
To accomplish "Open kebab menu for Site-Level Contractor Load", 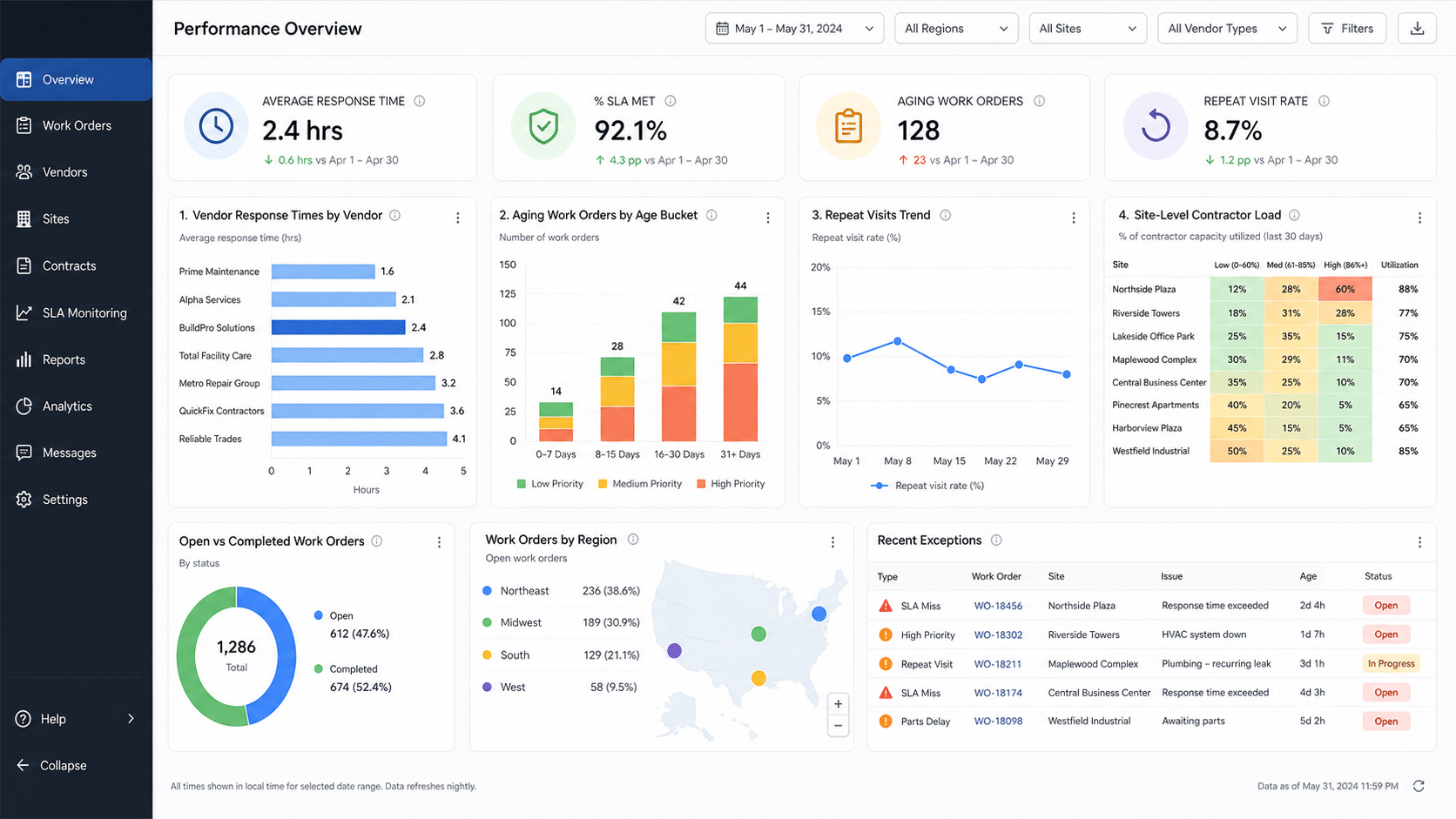I will (1419, 218).
